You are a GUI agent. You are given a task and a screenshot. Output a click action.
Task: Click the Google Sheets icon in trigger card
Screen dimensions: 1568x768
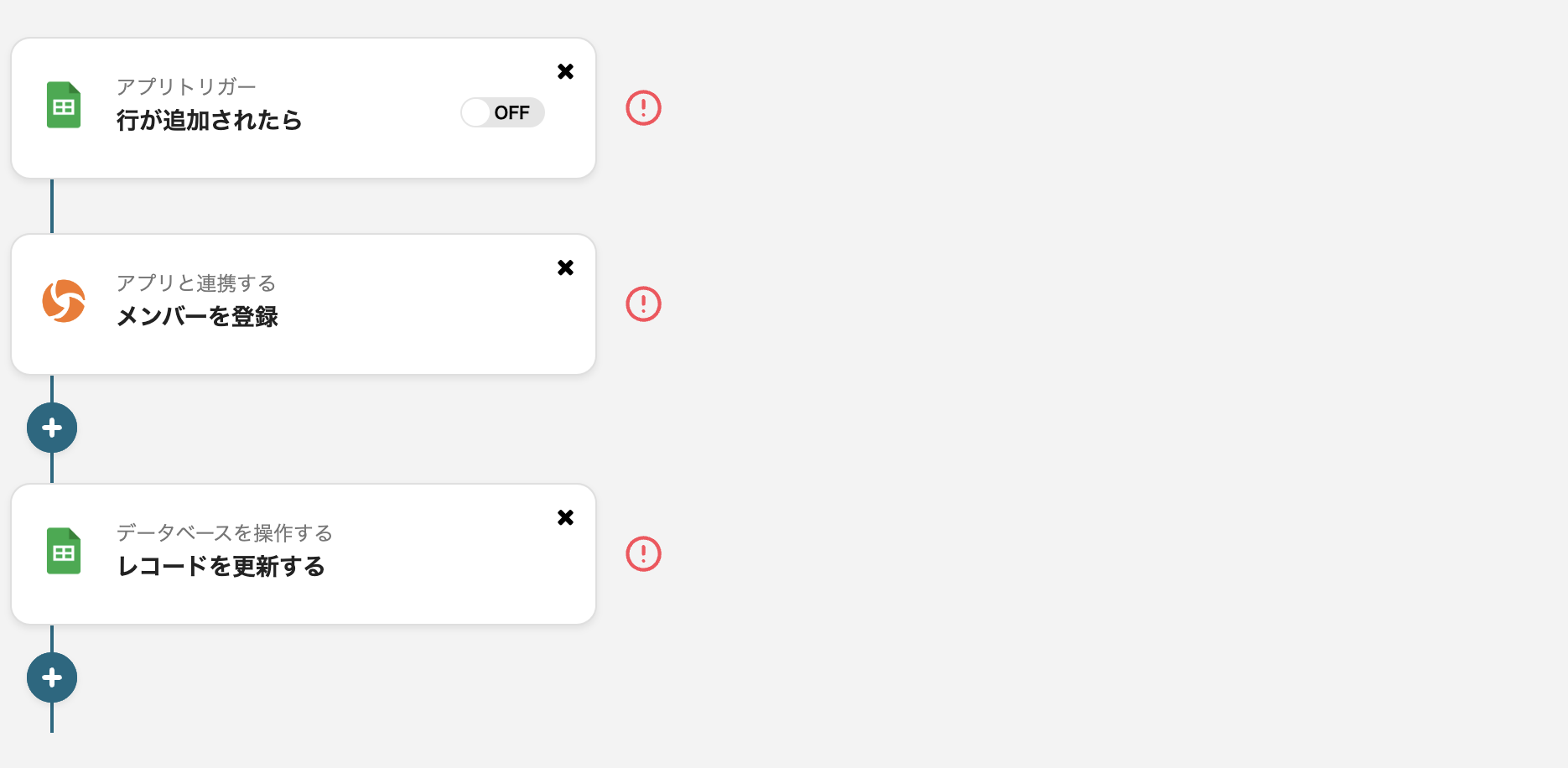tap(64, 106)
